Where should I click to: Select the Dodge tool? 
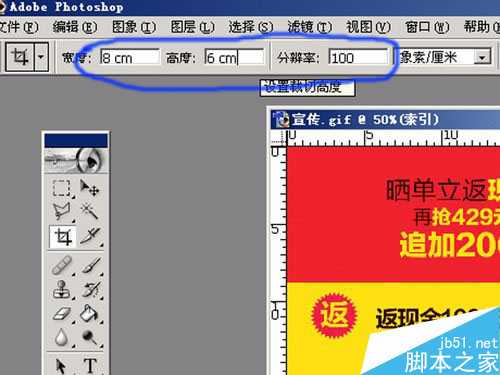point(89,337)
